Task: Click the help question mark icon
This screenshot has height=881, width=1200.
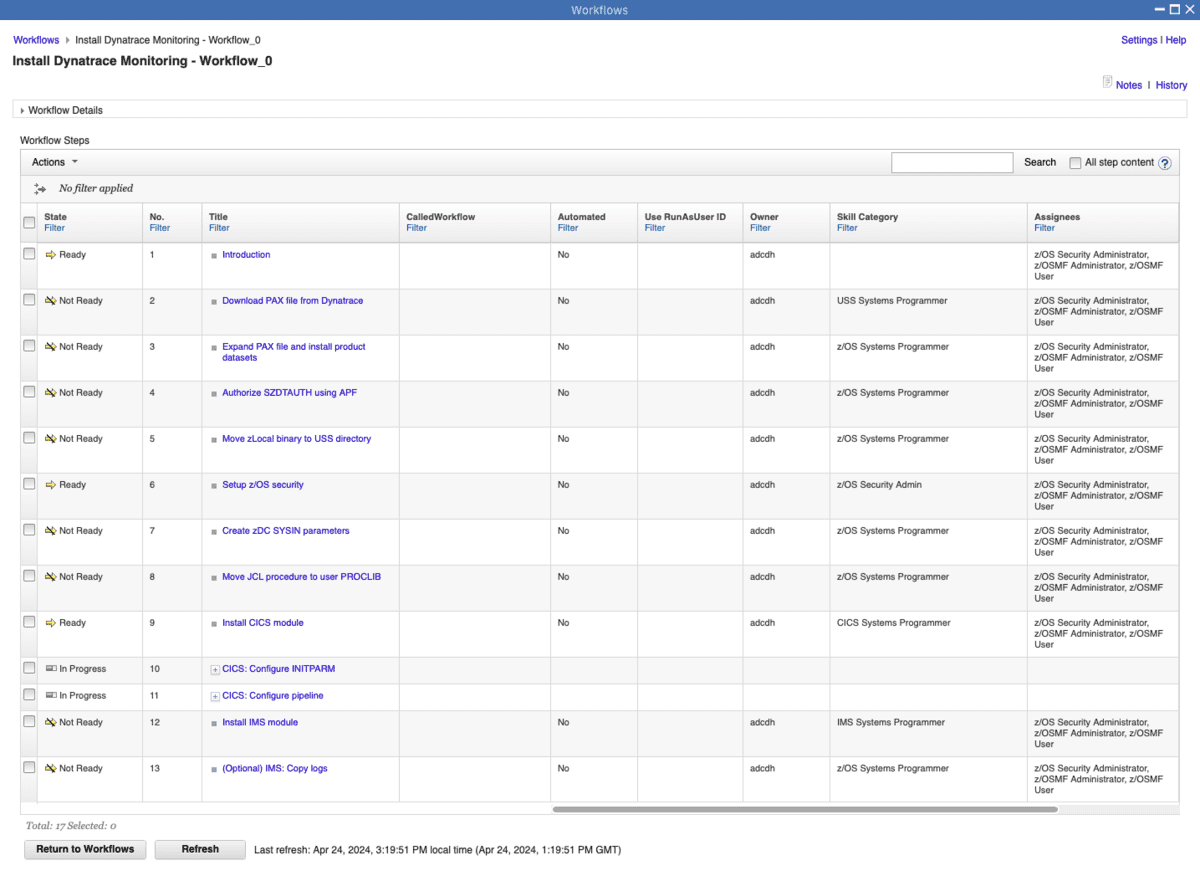Action: click(1167, 162)
